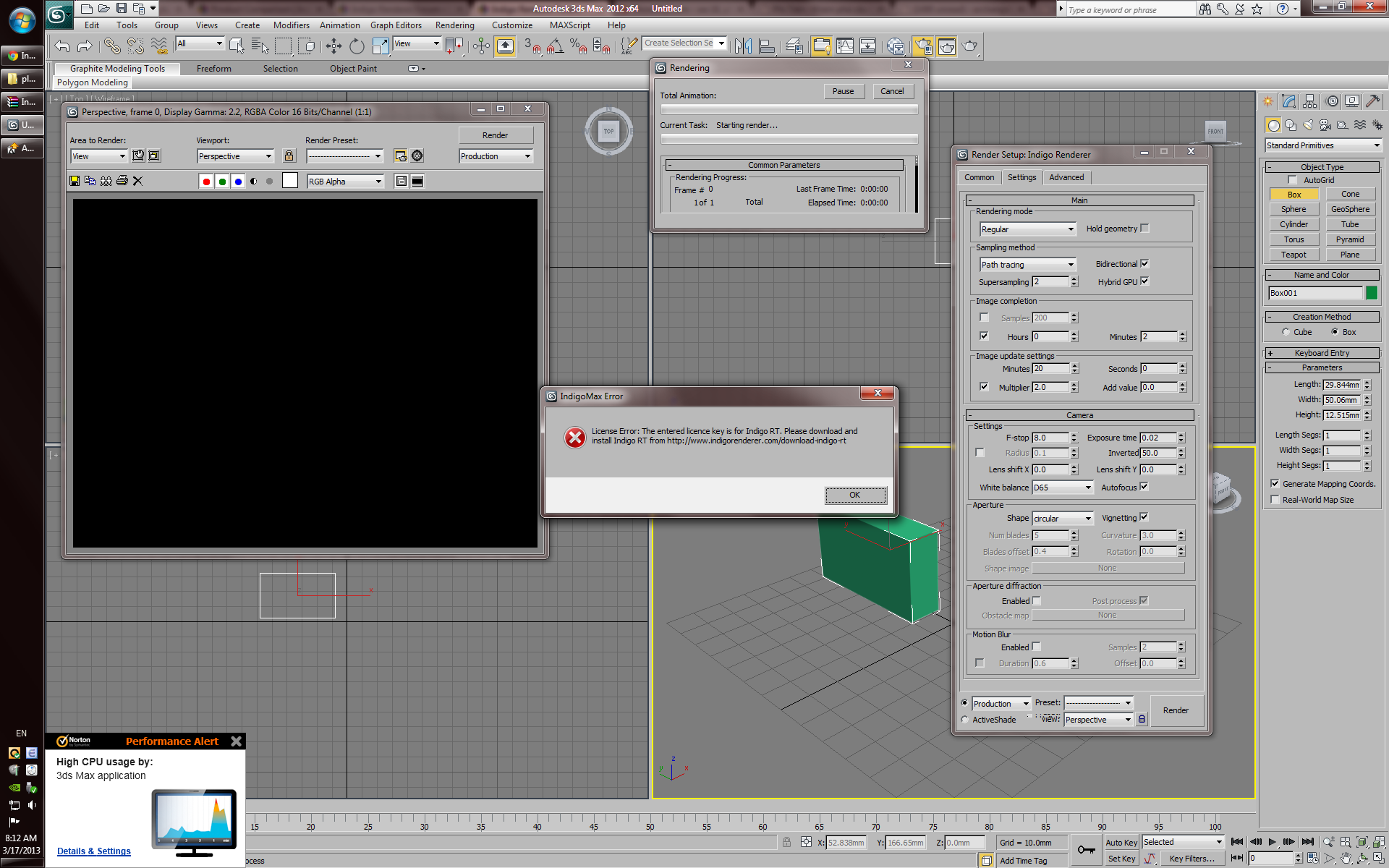The image size is (1389, 868).
Task: Activate the Select Object tool
Action: [x=237, y=46]
